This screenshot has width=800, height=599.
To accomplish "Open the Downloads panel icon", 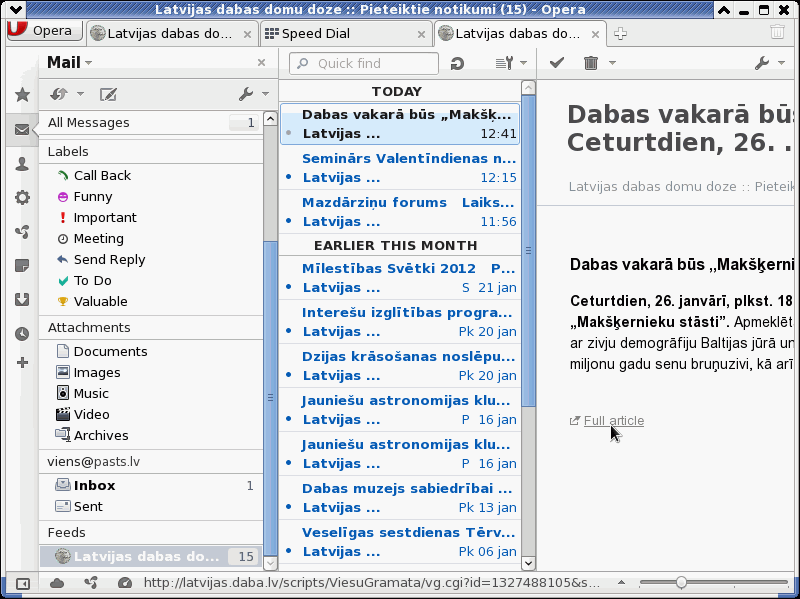I will point(22,300).
